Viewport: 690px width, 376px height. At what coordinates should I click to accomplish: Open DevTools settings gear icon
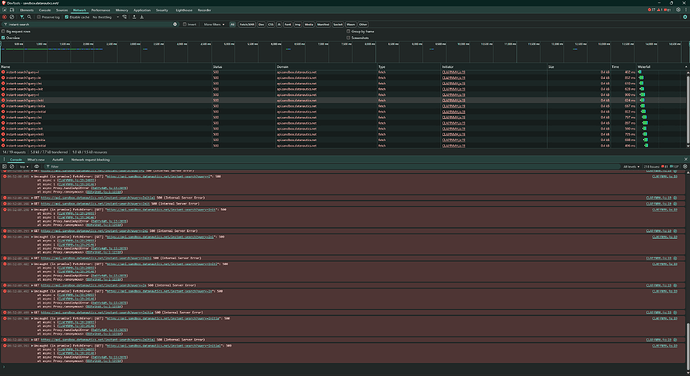(x=678, y=10)
